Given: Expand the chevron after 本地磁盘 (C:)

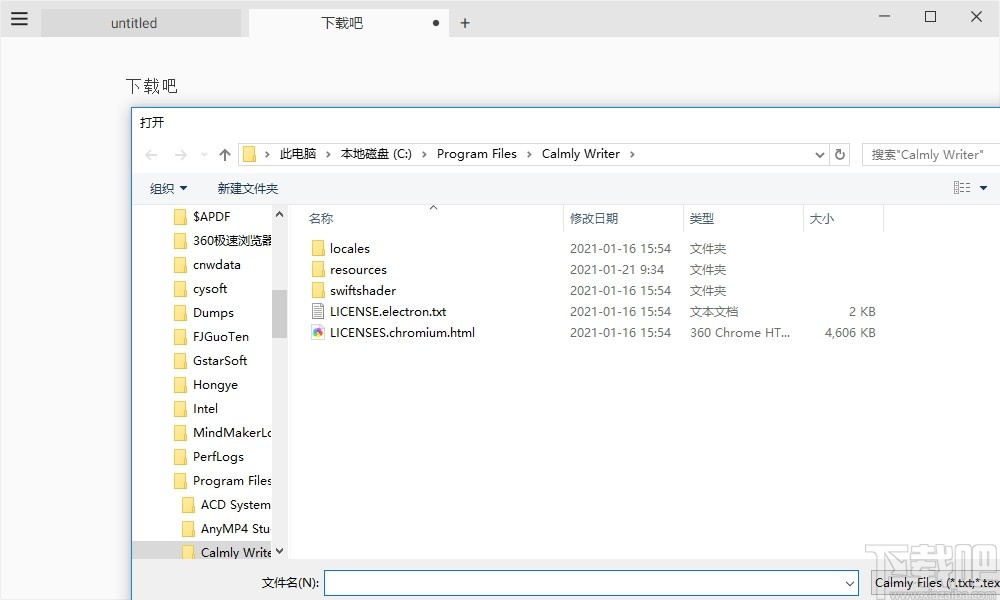Looking at the screenshot, I should pos(424,154).
